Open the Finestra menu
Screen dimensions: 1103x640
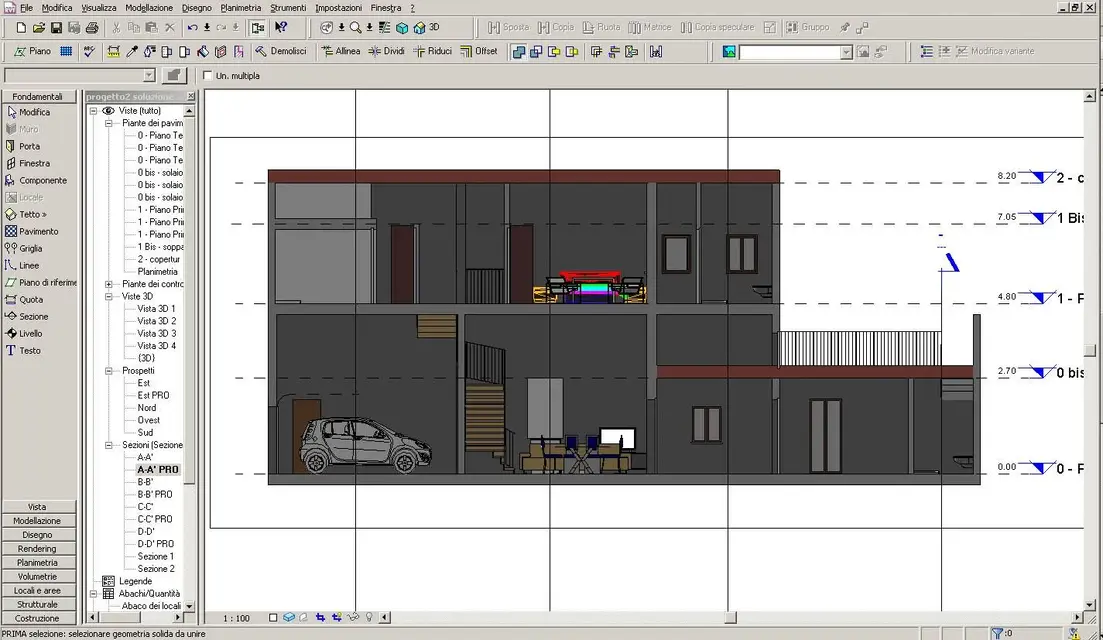(x=385, y=8)
